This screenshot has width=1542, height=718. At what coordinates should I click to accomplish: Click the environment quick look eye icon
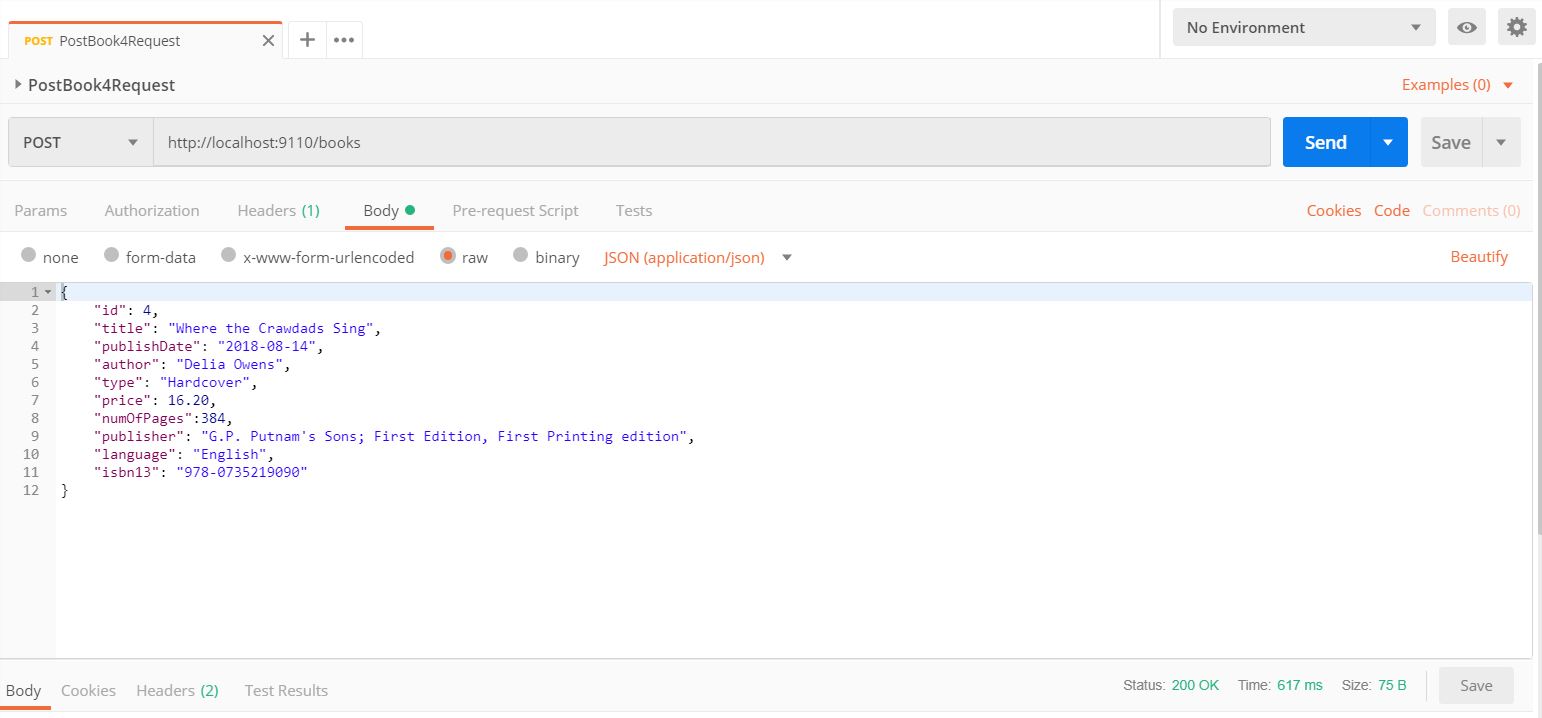tap(1466, 28)
